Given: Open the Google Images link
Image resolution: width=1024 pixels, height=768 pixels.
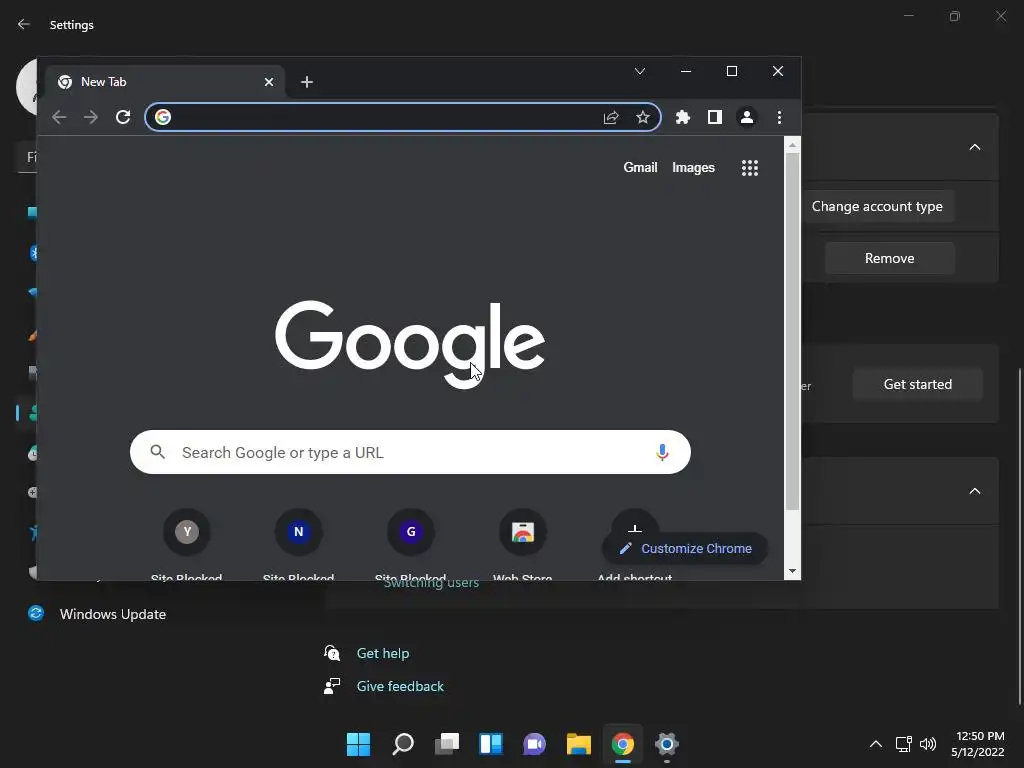Looking at the screenshot, I should 693,167.
